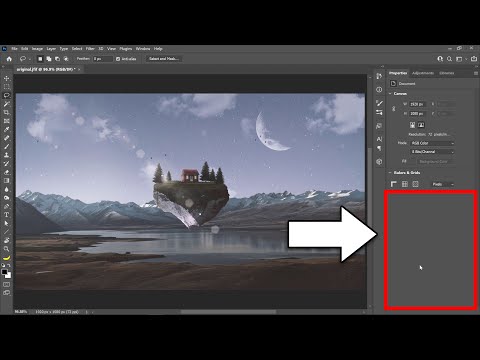480x360 pixels.
Task: Open the File menu
Action: (x=14, y=49)
